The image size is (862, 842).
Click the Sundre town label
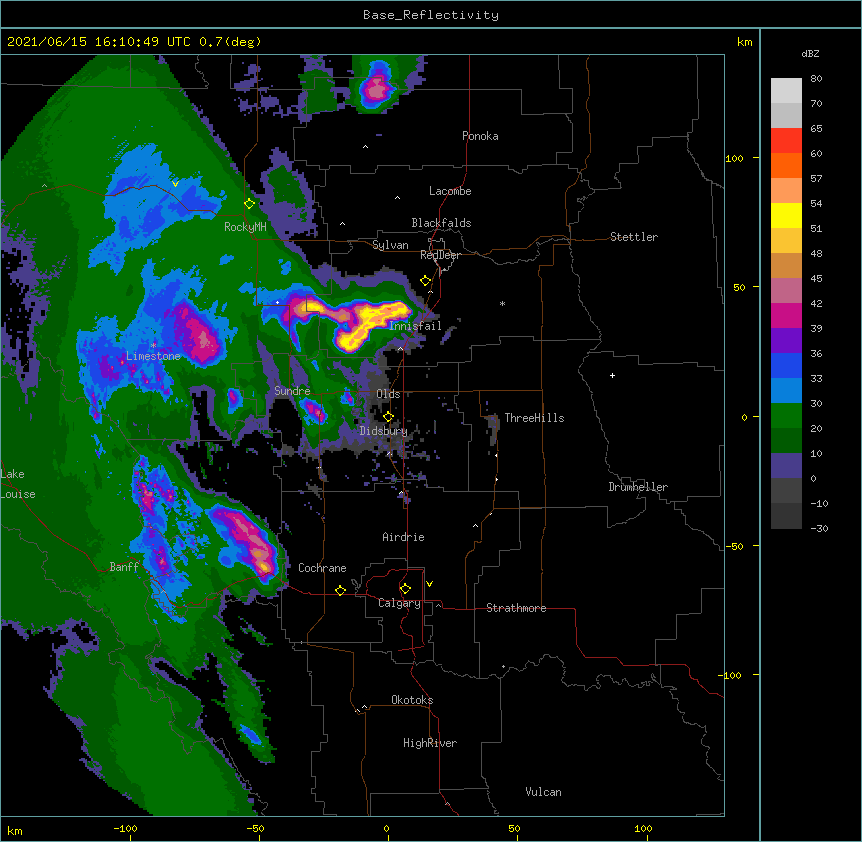[292, 391]
